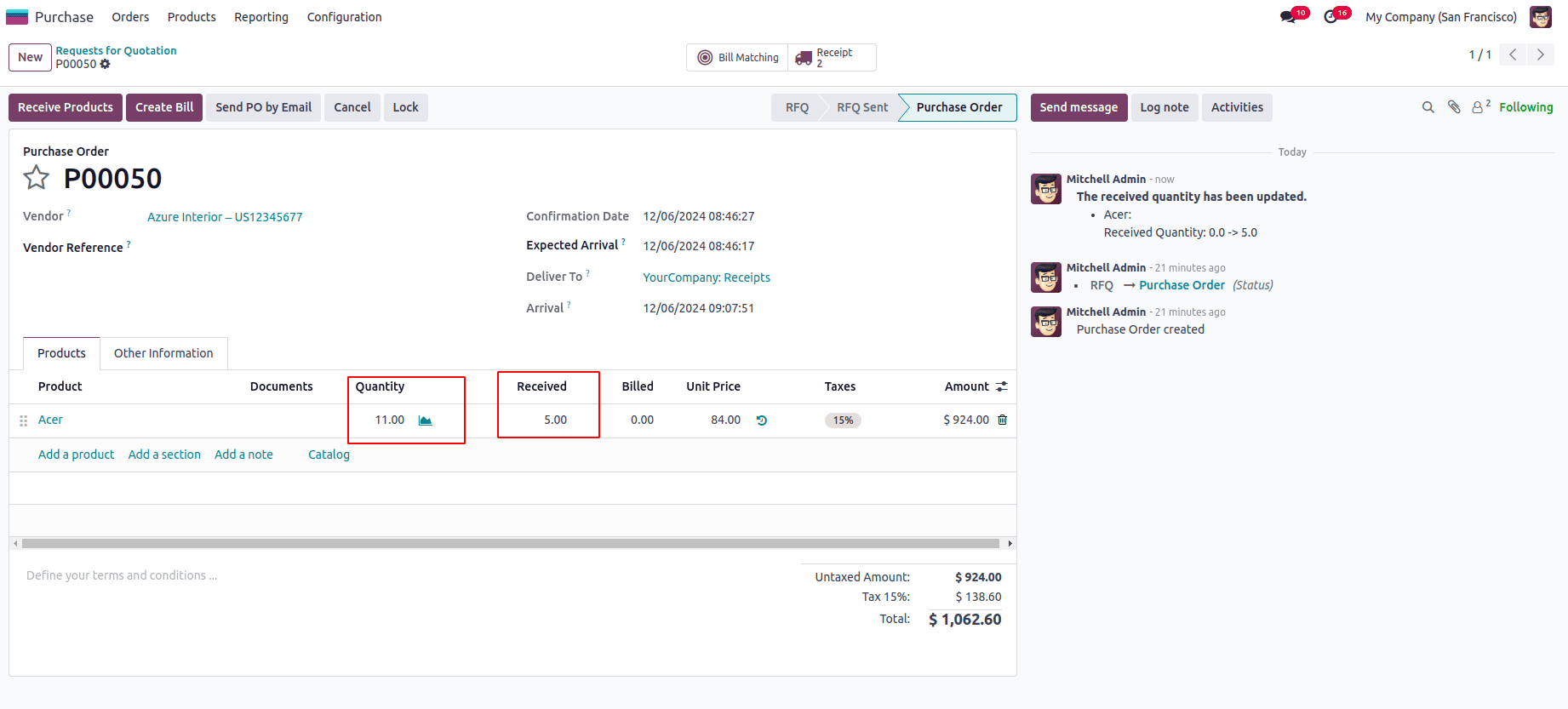The height and width of the screenshot is (709, 1568).
Task: Open the Products menu
Action: 192,17
